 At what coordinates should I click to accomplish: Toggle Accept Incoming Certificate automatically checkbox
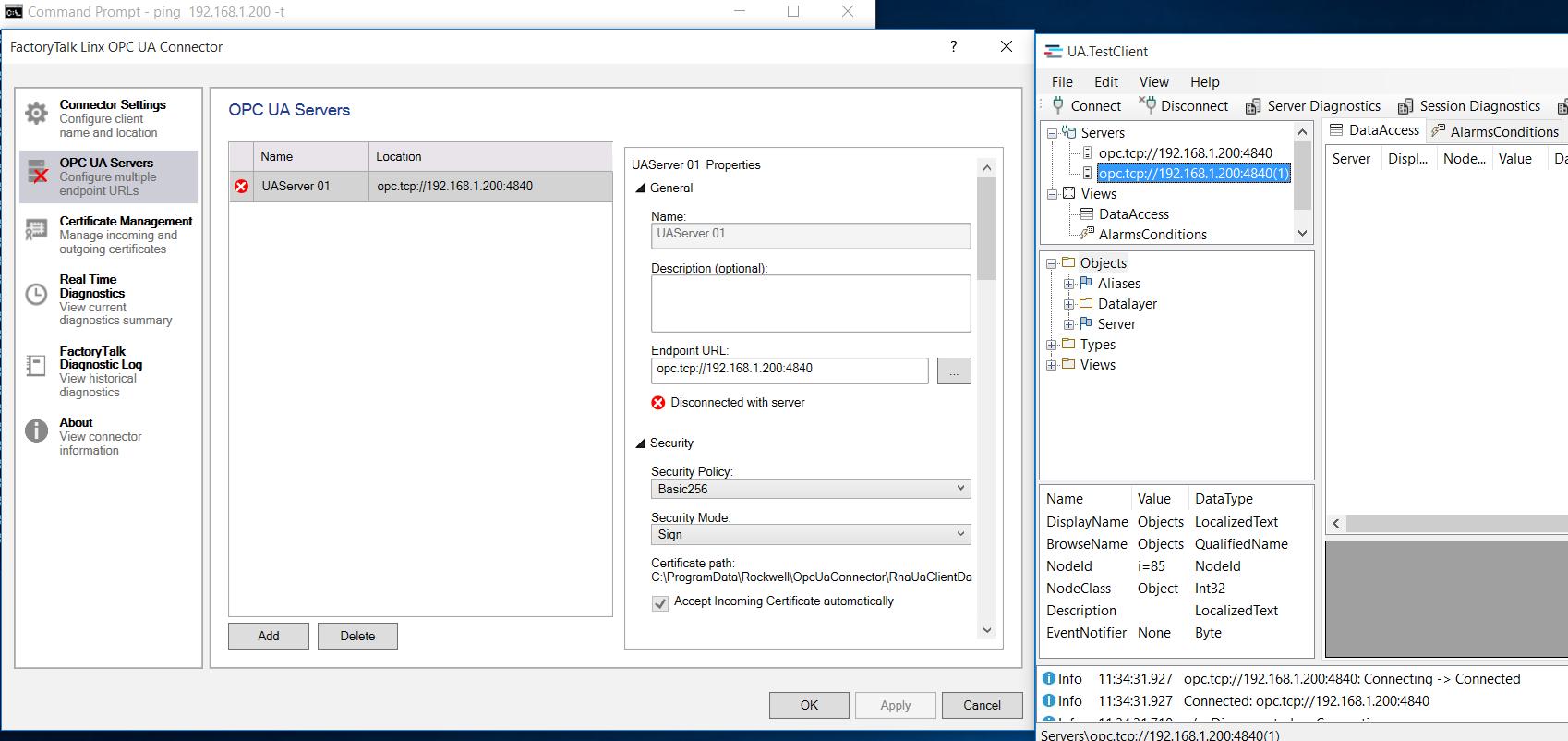[660, 603]
